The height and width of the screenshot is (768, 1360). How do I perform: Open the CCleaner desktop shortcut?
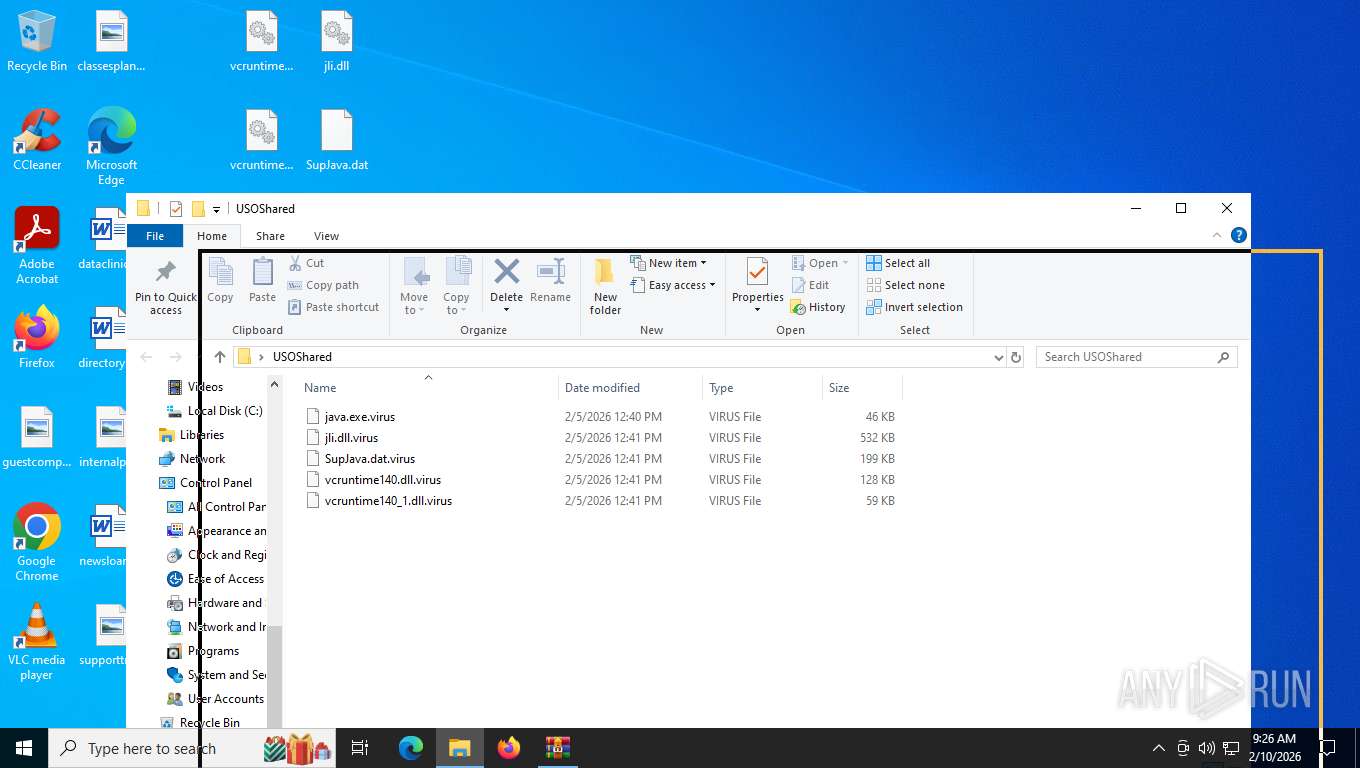(37, 140)
